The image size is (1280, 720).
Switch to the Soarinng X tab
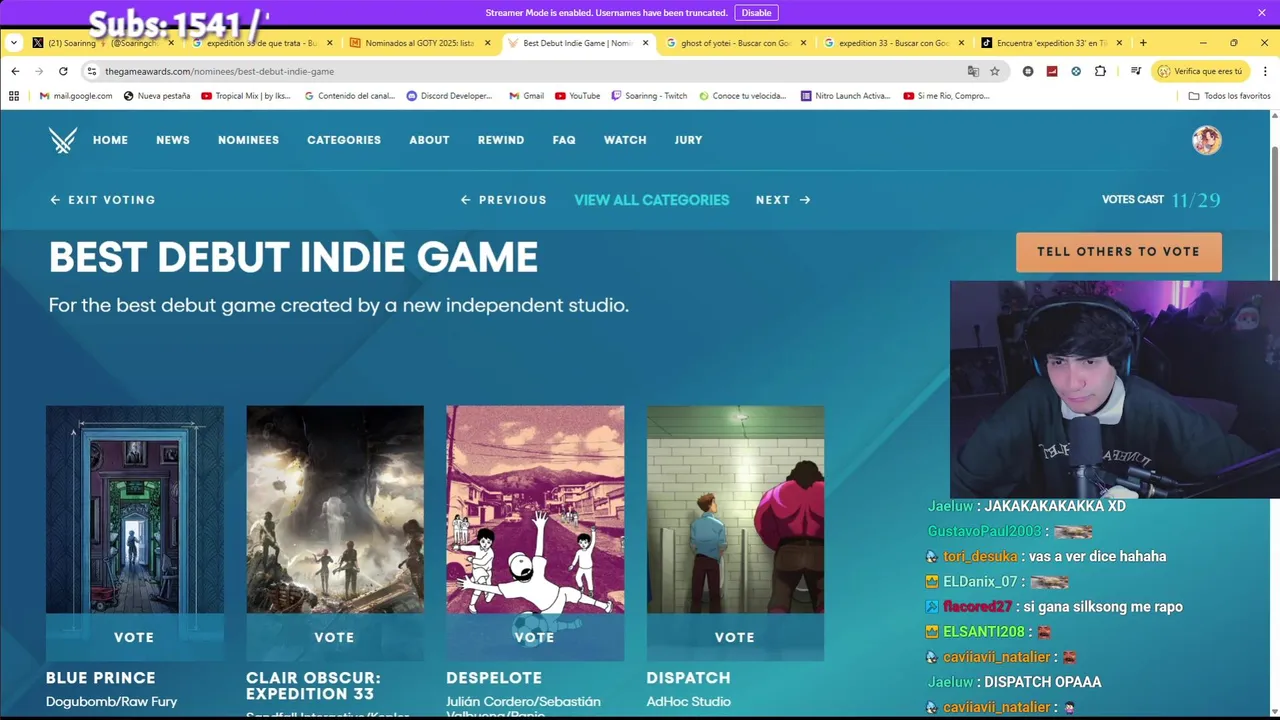tap(104, 43)
